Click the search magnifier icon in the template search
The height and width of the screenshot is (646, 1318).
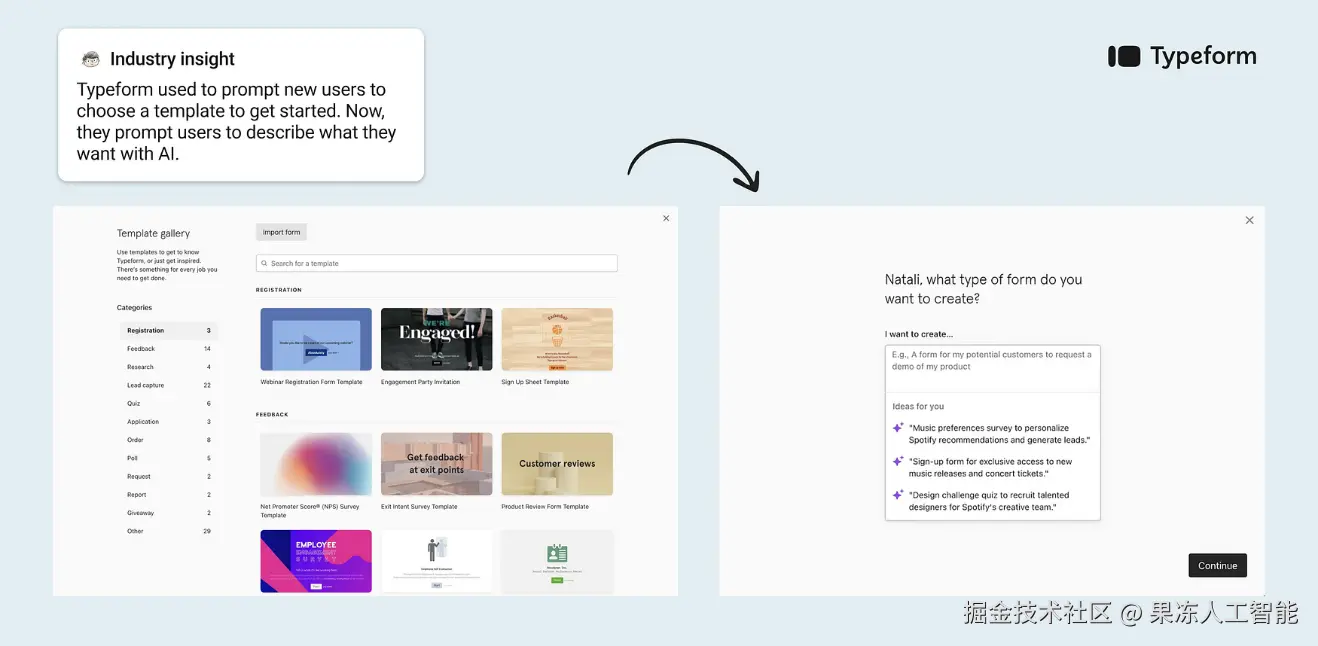coord(264,264)
